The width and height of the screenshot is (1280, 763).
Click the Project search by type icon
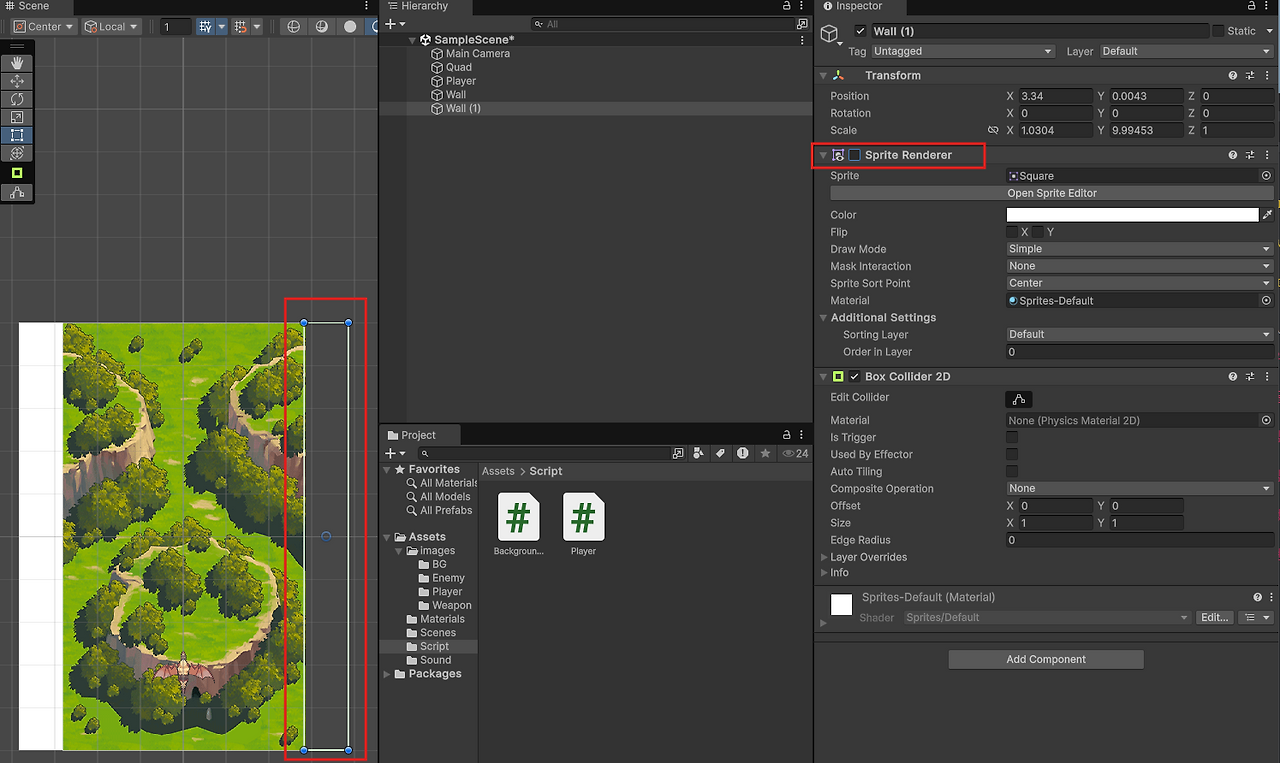point(699,453)
